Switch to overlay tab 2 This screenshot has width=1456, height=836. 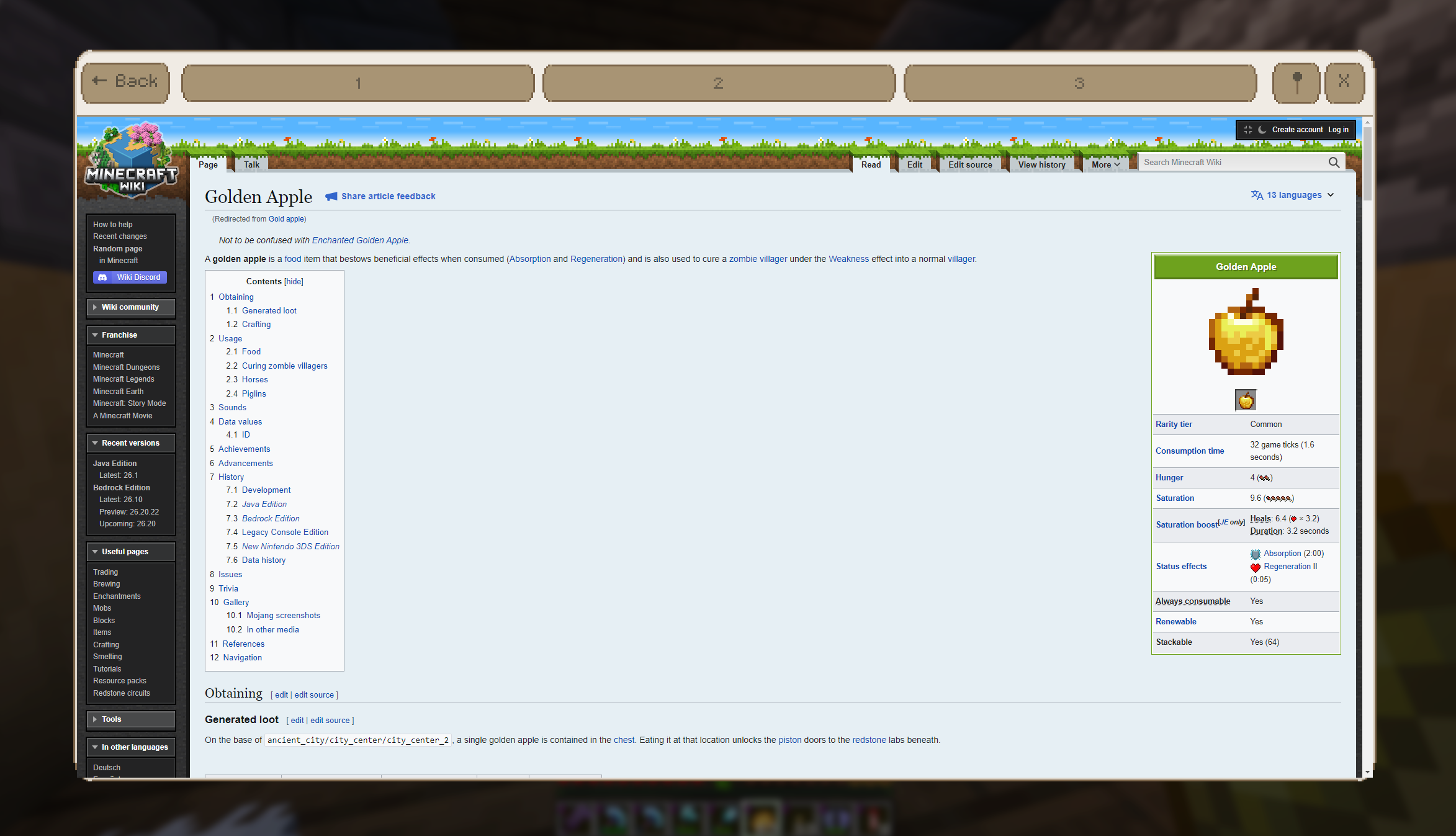pyautogui.click(x=719, y=83)
